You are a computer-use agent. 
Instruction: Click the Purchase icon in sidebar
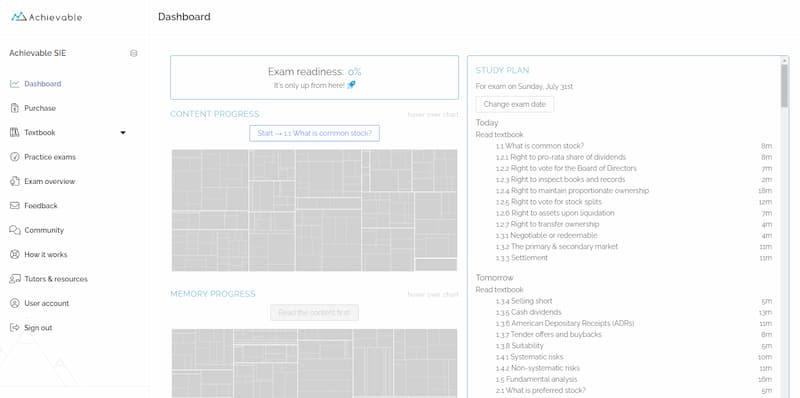point(14,108)
